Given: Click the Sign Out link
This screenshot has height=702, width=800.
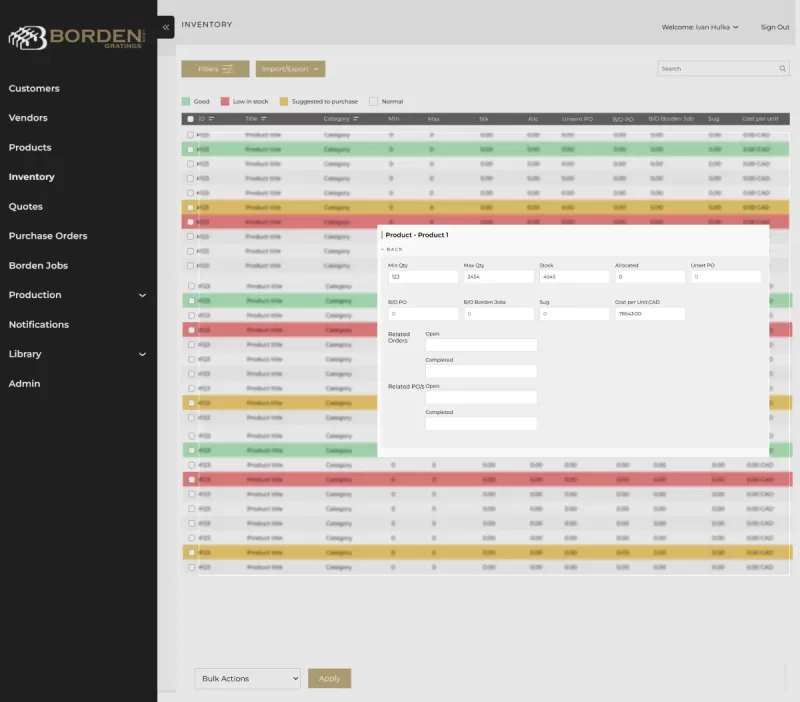Looking at the screenshot, I should (774, 27).
